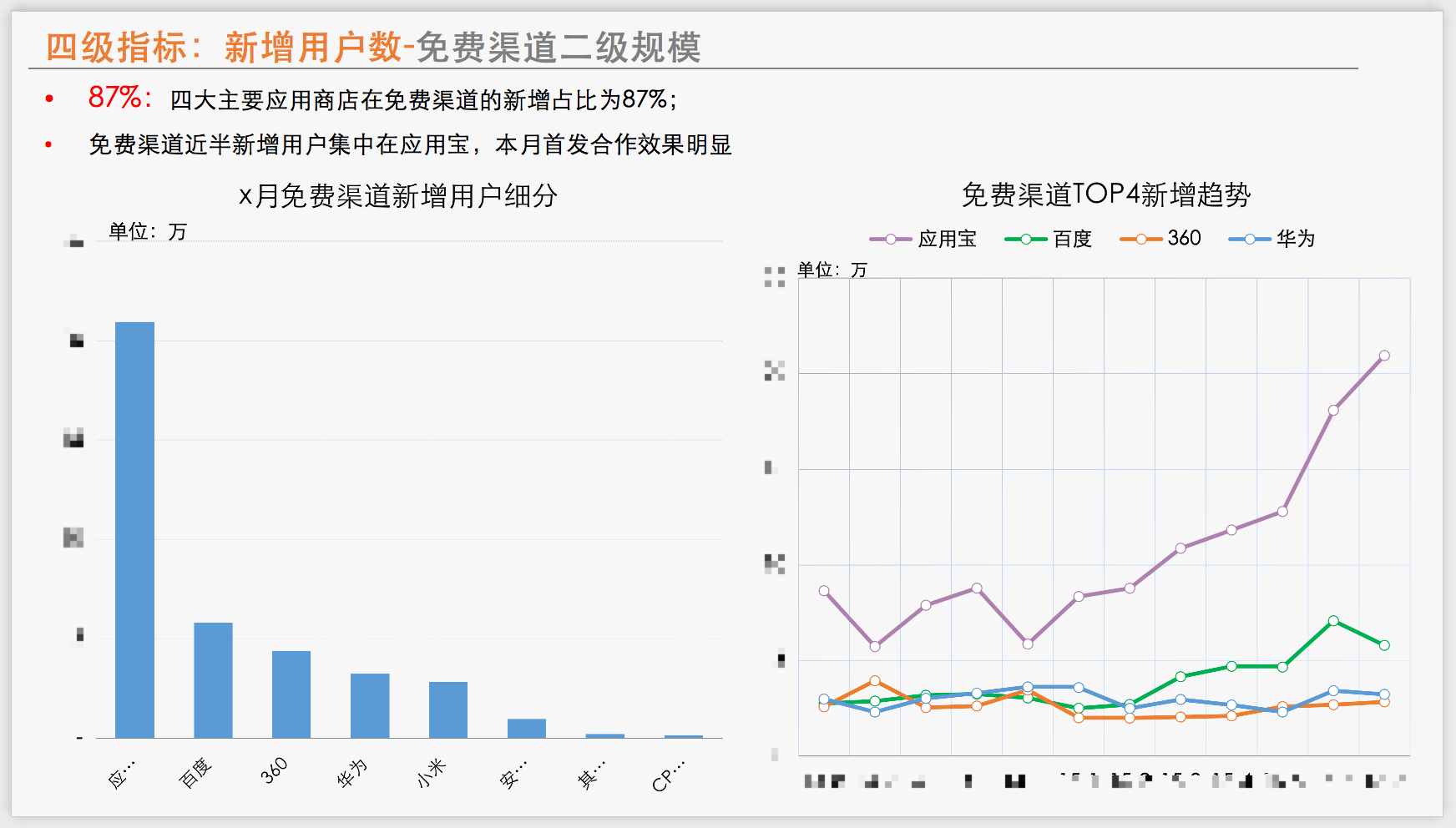
Task: Select the bar chart title x月免费渠道新增用户细分
Action: click(x=398, y=196)
